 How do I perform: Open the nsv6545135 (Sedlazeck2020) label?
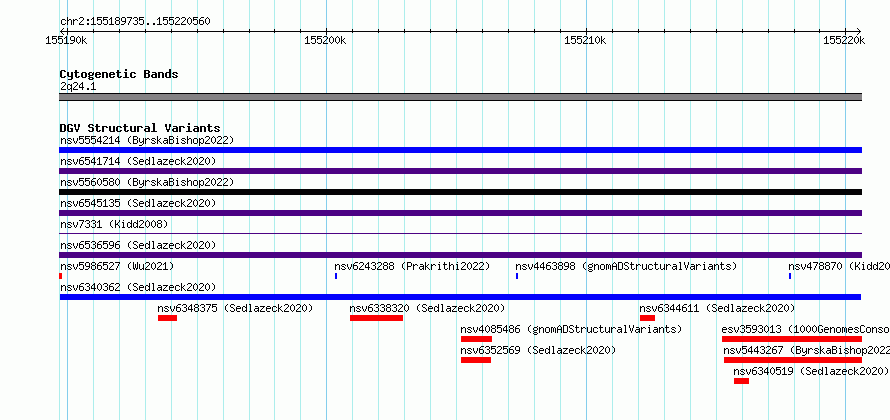click(138, 203)
